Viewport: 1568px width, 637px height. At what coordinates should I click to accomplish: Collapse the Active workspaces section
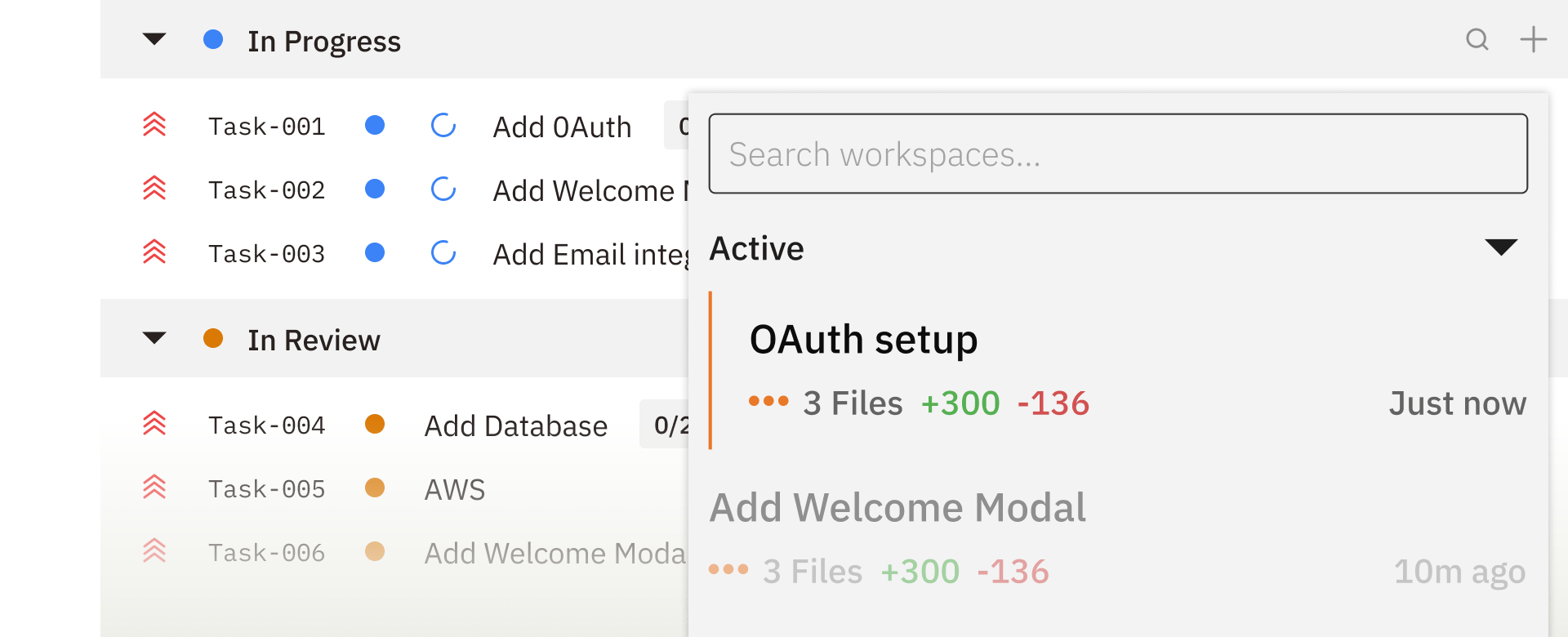pos(1501,247)
